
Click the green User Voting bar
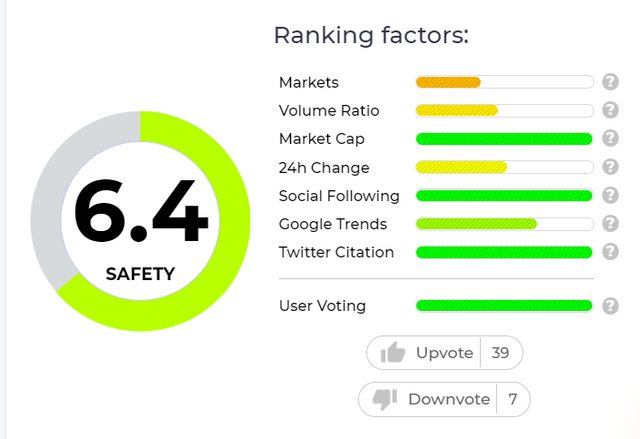(504, 306)
